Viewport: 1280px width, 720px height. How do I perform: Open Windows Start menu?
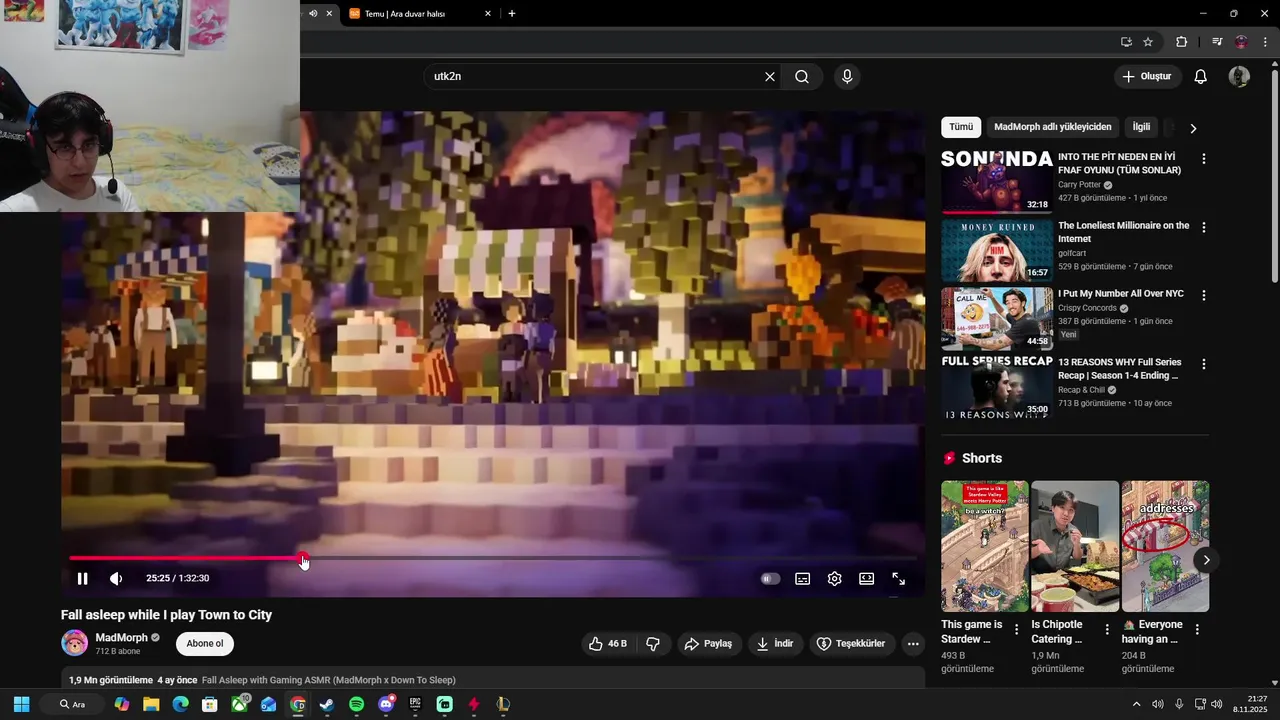(x=21, y=704)
